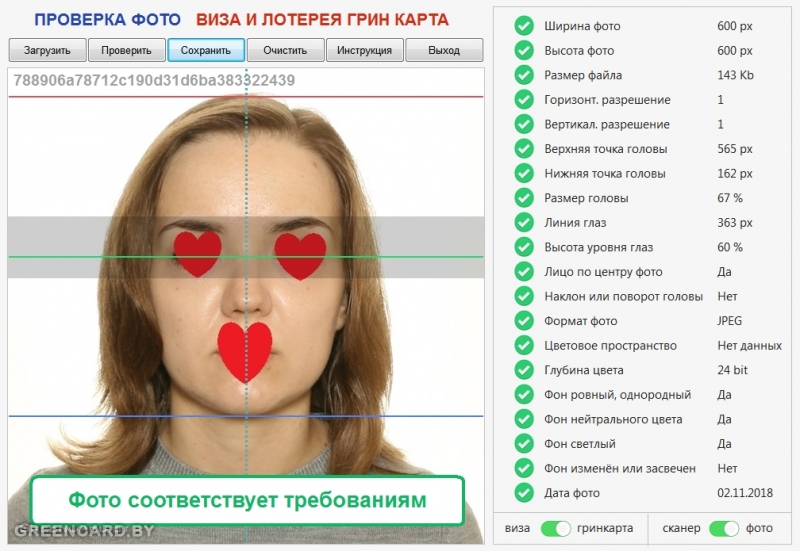Click the фото label beside the switch

click(x=759, y=528)
